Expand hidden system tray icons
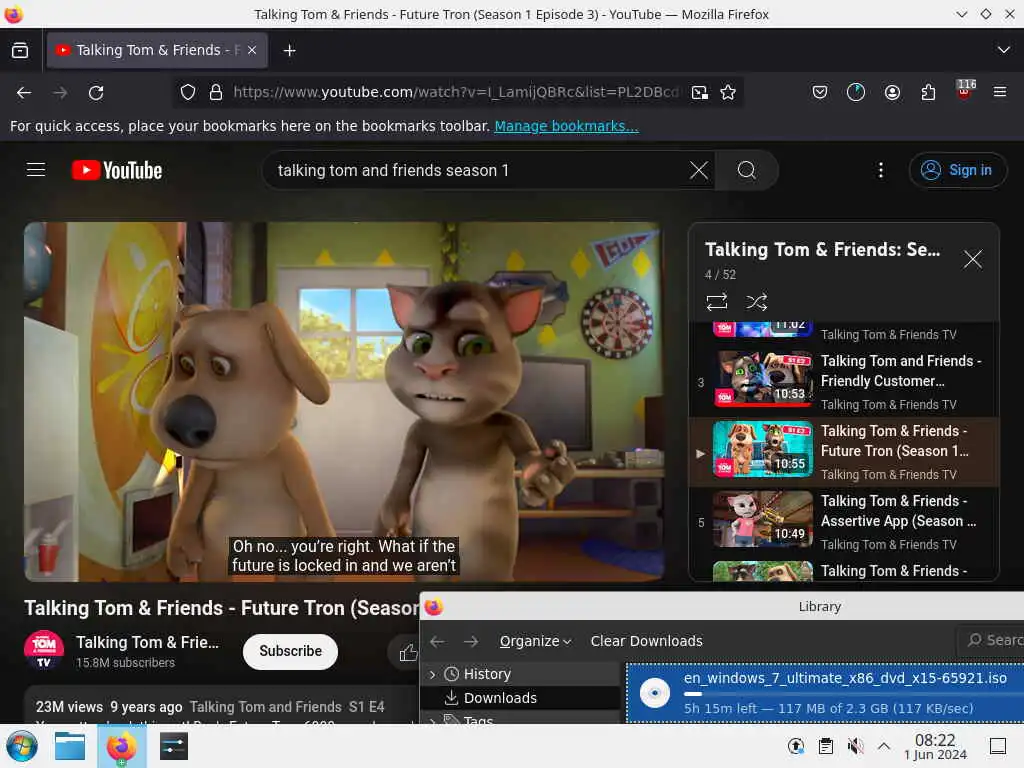The image size is (1024, 768). tap(884, 746)
